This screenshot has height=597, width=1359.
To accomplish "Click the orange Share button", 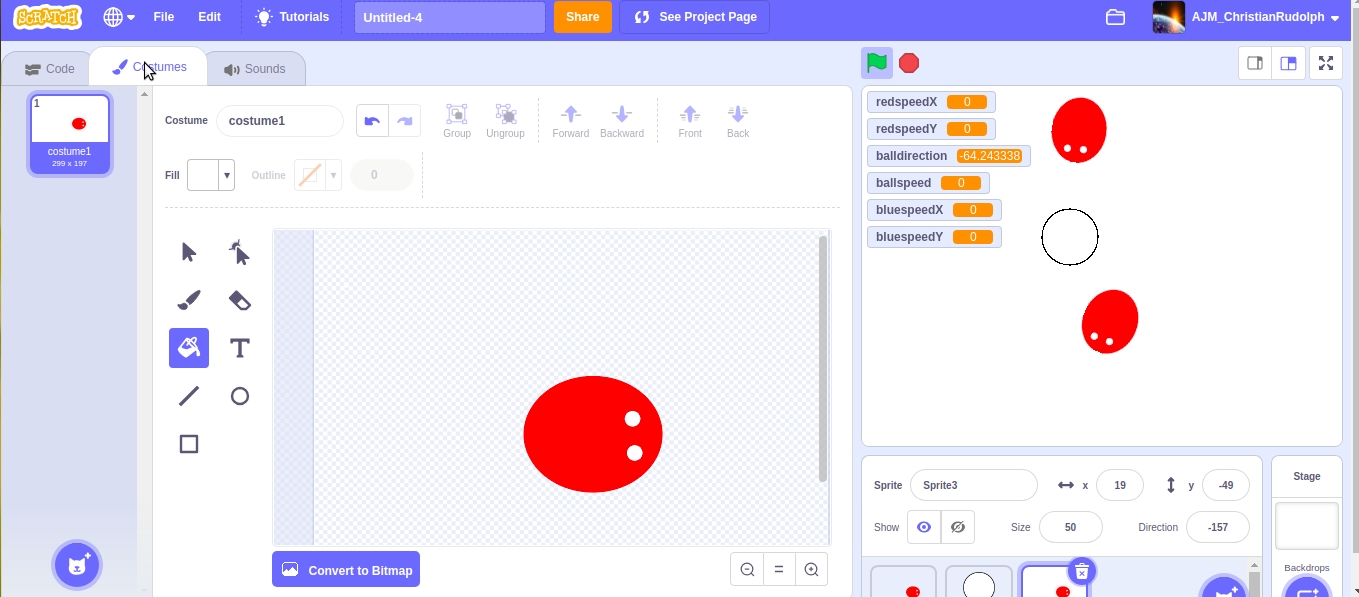I will [x=582, y=17].
